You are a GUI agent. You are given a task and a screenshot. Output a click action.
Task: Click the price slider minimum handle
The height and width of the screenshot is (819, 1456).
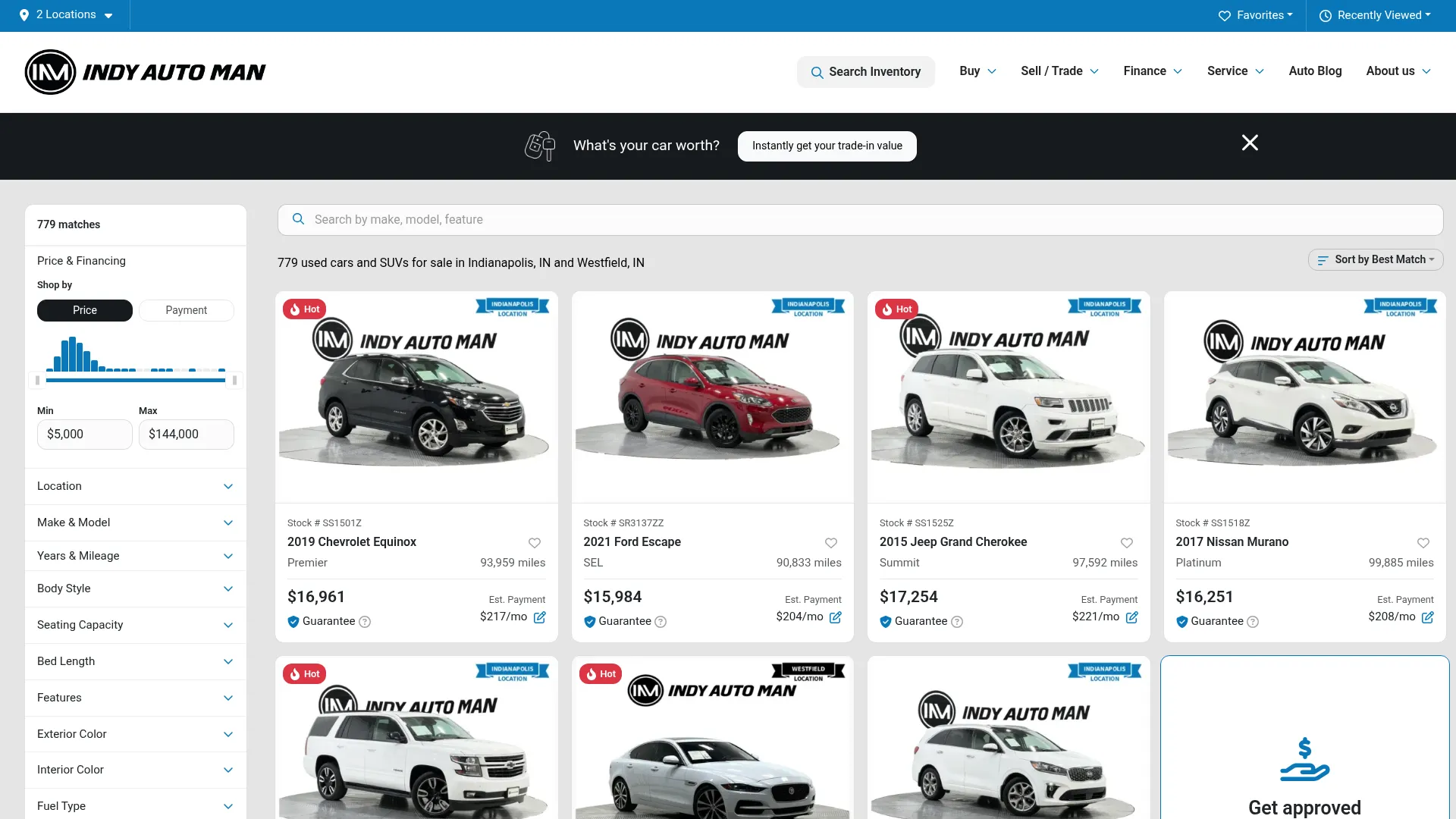(x=38, y=380)
